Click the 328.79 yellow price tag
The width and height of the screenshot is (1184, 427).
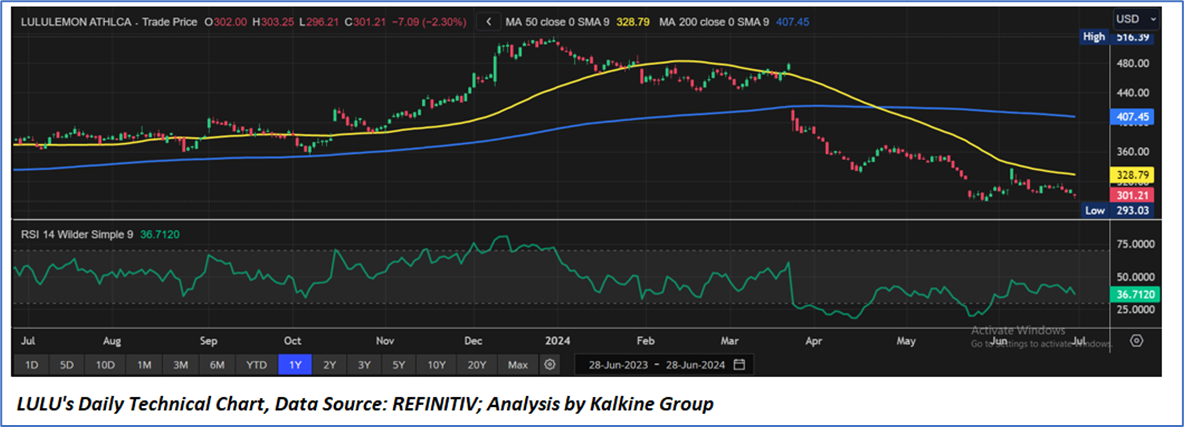click(x=1130, y=175)
